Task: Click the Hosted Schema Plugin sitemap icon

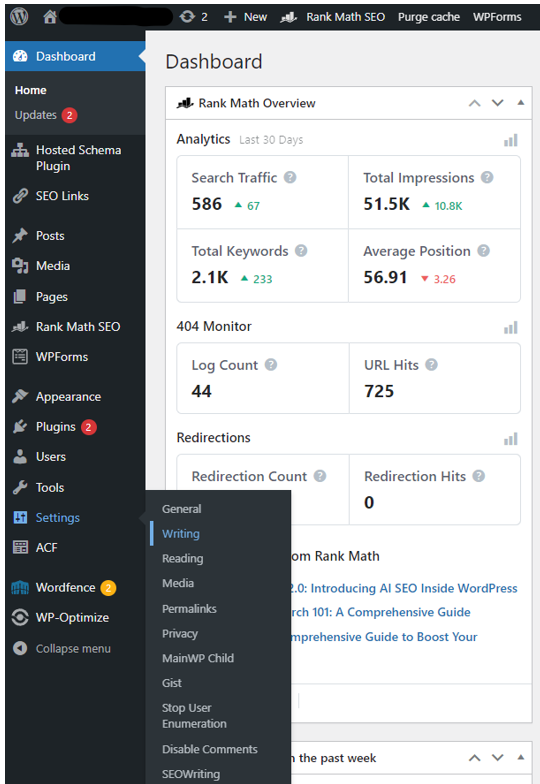Action: pyautogui.click(x=20, y=150)
